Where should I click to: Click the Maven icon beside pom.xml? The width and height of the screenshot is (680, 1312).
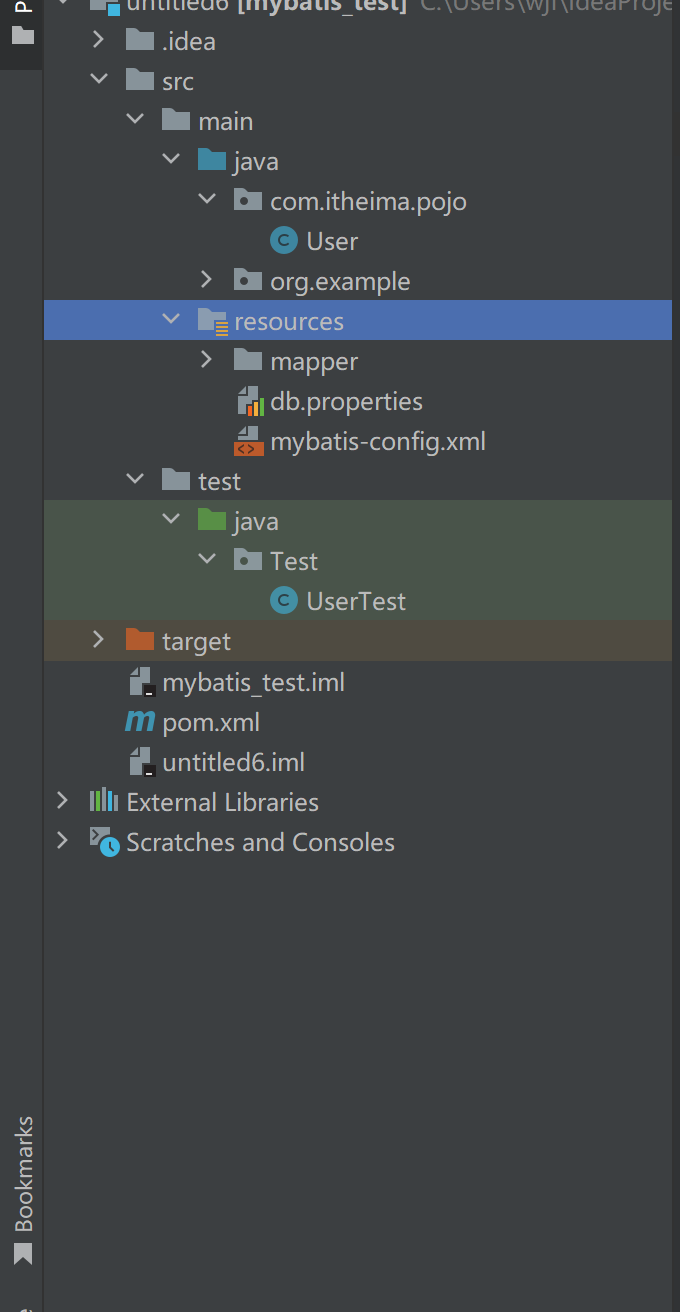(140, 722)
